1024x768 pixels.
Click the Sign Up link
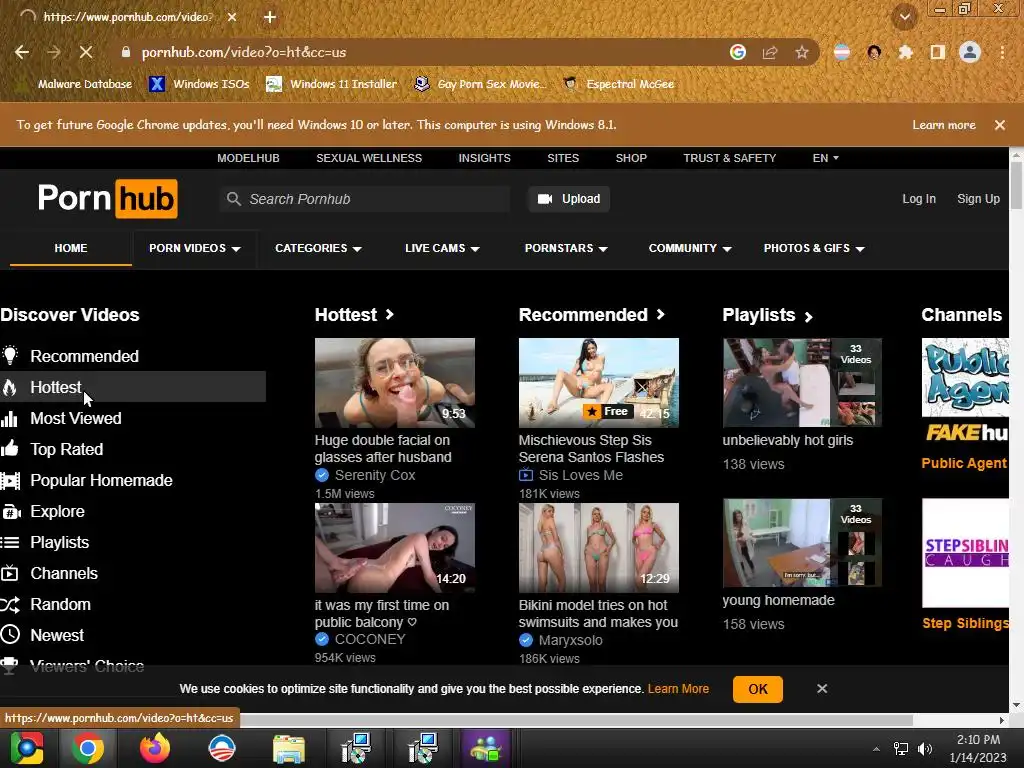(x=978, y=199)
